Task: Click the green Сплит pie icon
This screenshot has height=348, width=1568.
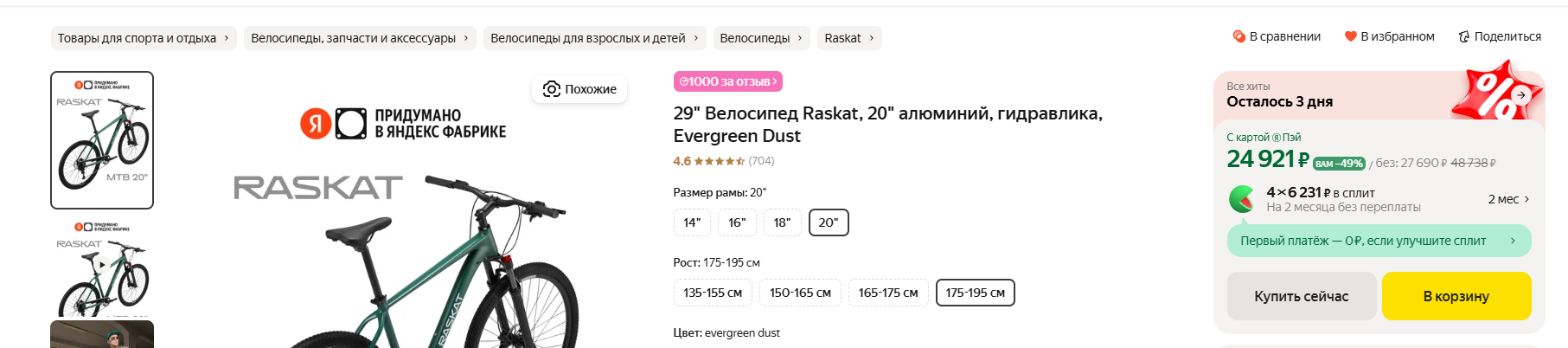Action: tap(1242, 199)
